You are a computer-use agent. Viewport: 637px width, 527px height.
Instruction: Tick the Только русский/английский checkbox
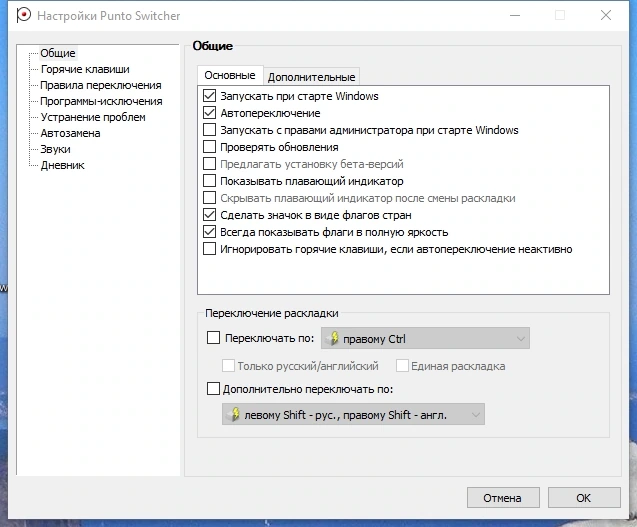[x=228, y=366]
